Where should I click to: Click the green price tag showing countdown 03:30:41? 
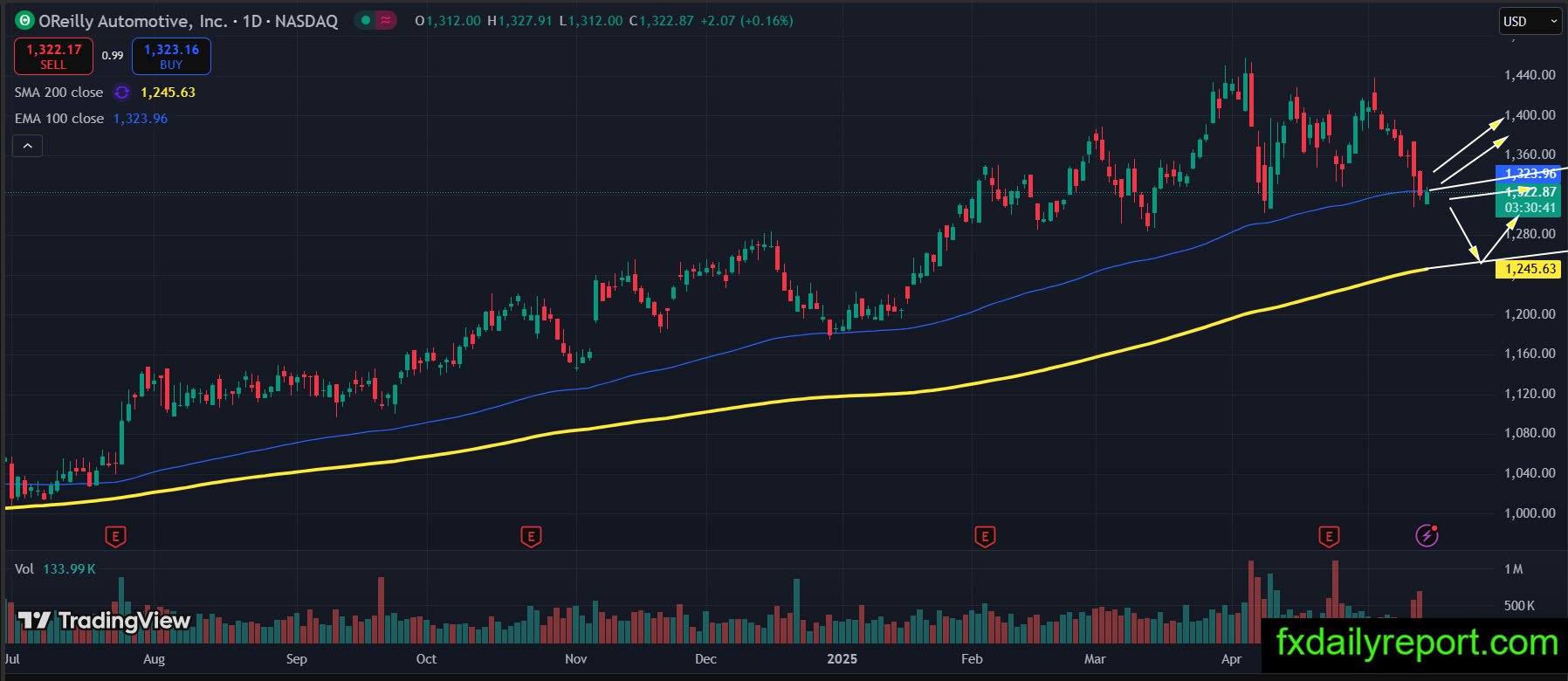coord(1528,200)
